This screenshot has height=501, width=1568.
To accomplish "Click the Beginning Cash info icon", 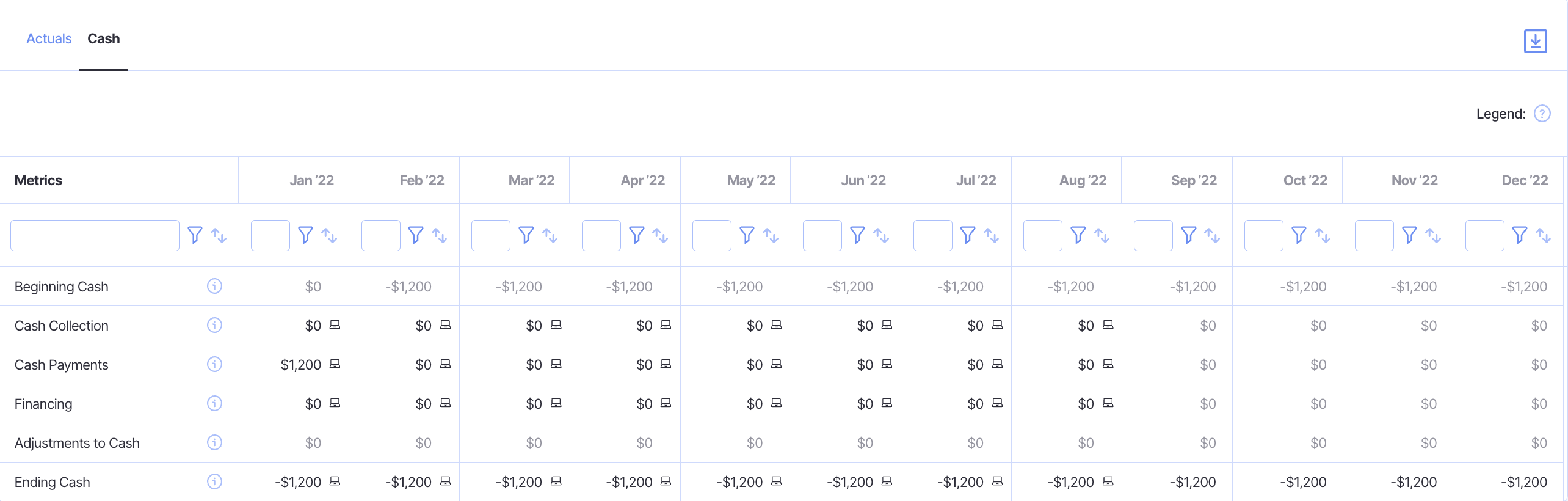I will pyautogui.click(x=214, y=286).
